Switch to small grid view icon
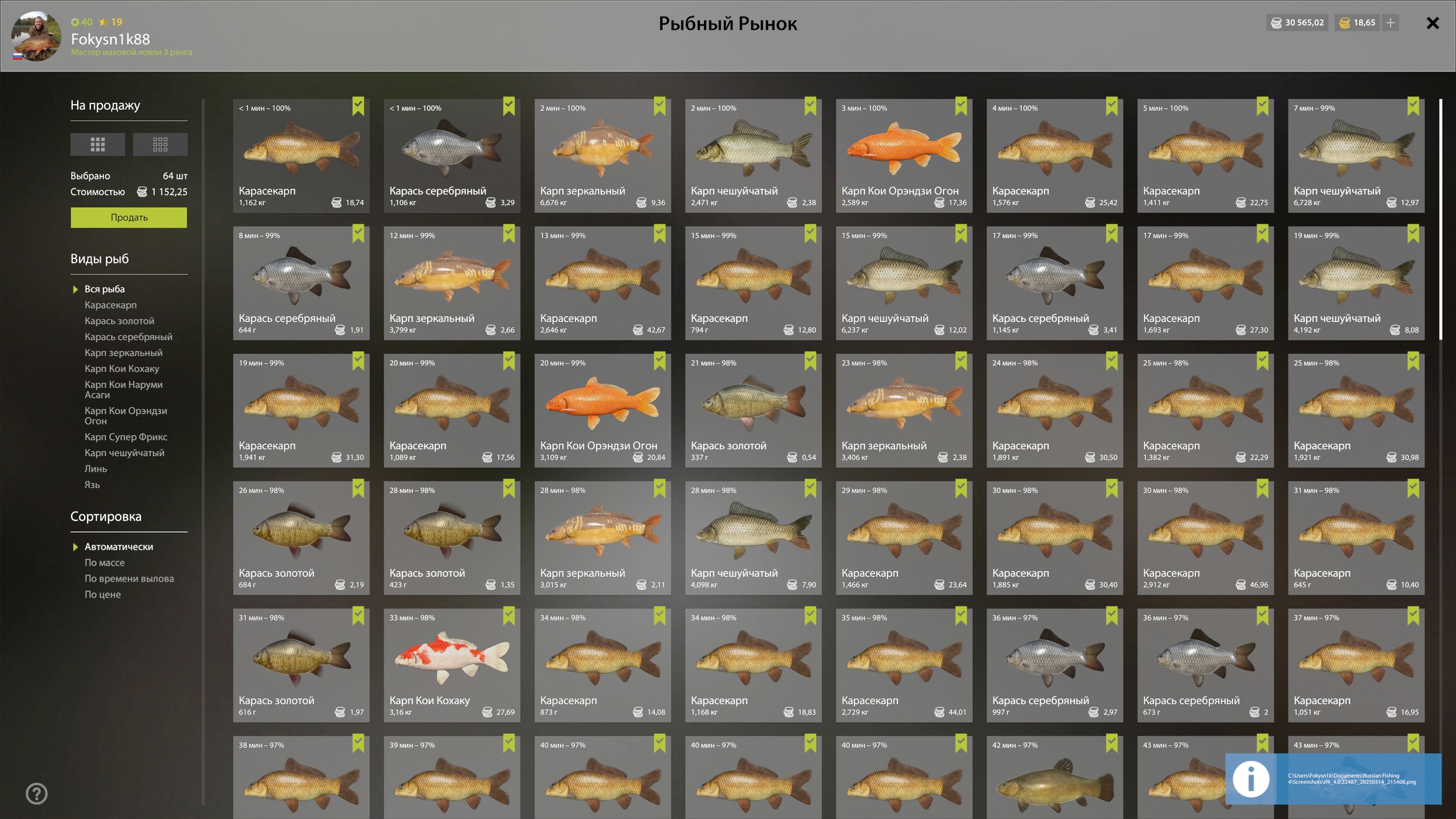The width and height of the screenshot is (1456, 819). click(160, 144)
